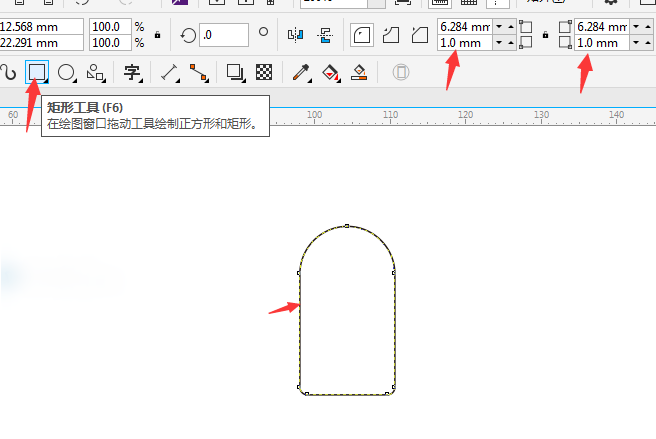Select the Drop Shadow tool
The width and height of the screenshot is (656, 439).
[235, 72]
